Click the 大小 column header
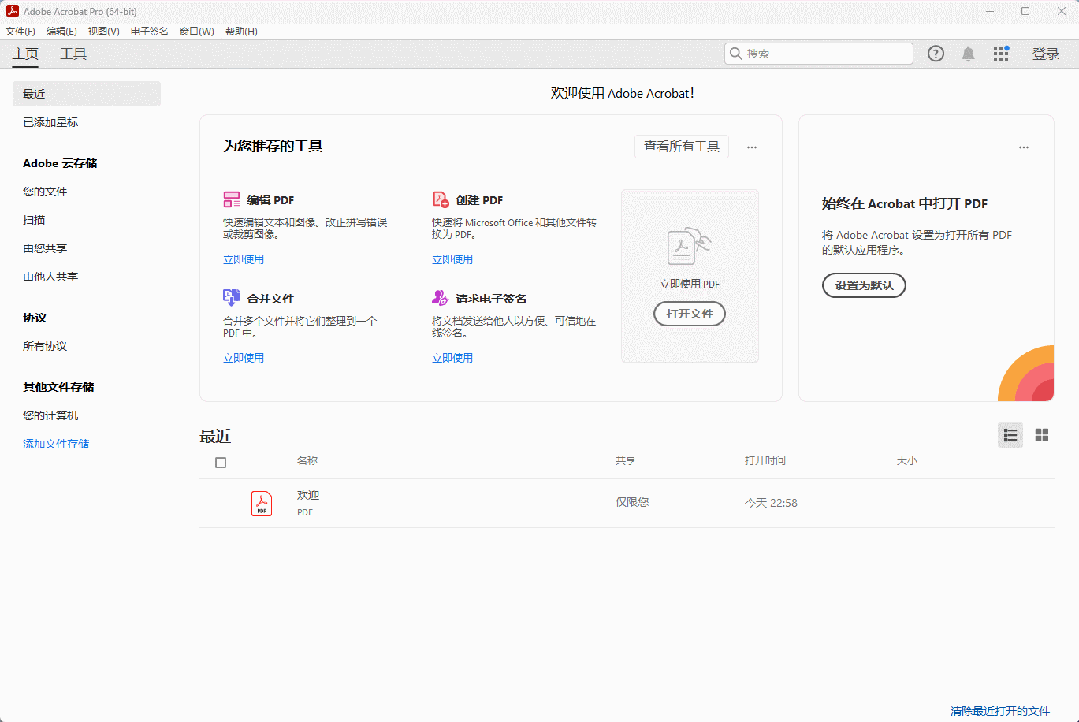This screenshot has width=1079, height=722. tap(906, 460)
